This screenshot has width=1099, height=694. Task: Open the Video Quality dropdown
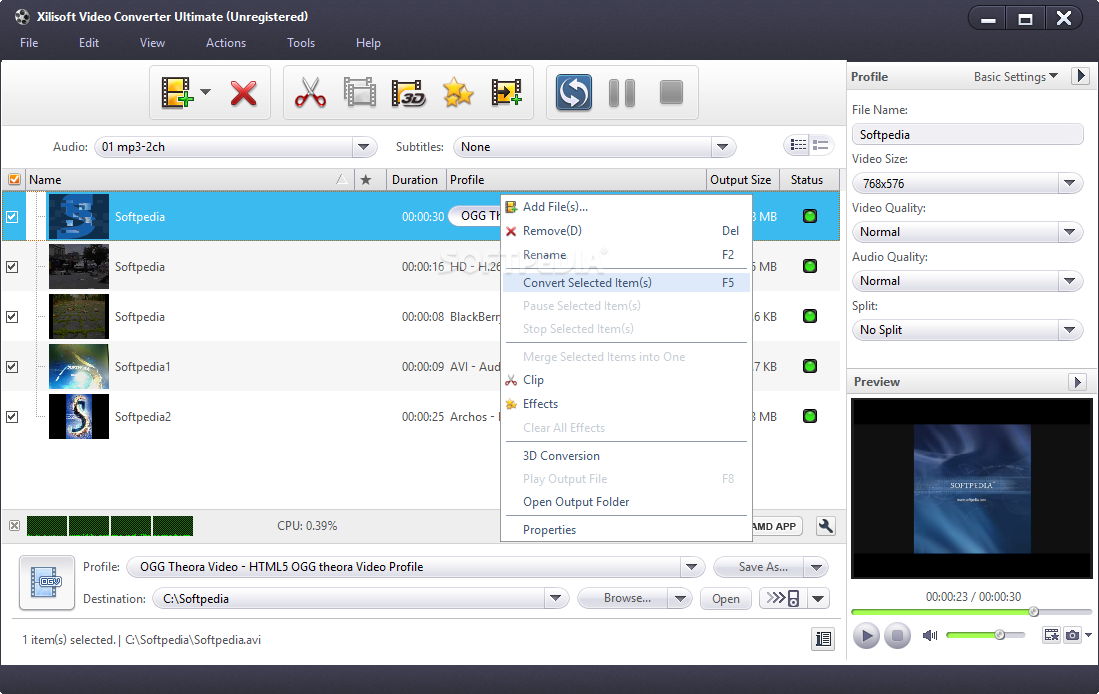1069,231
